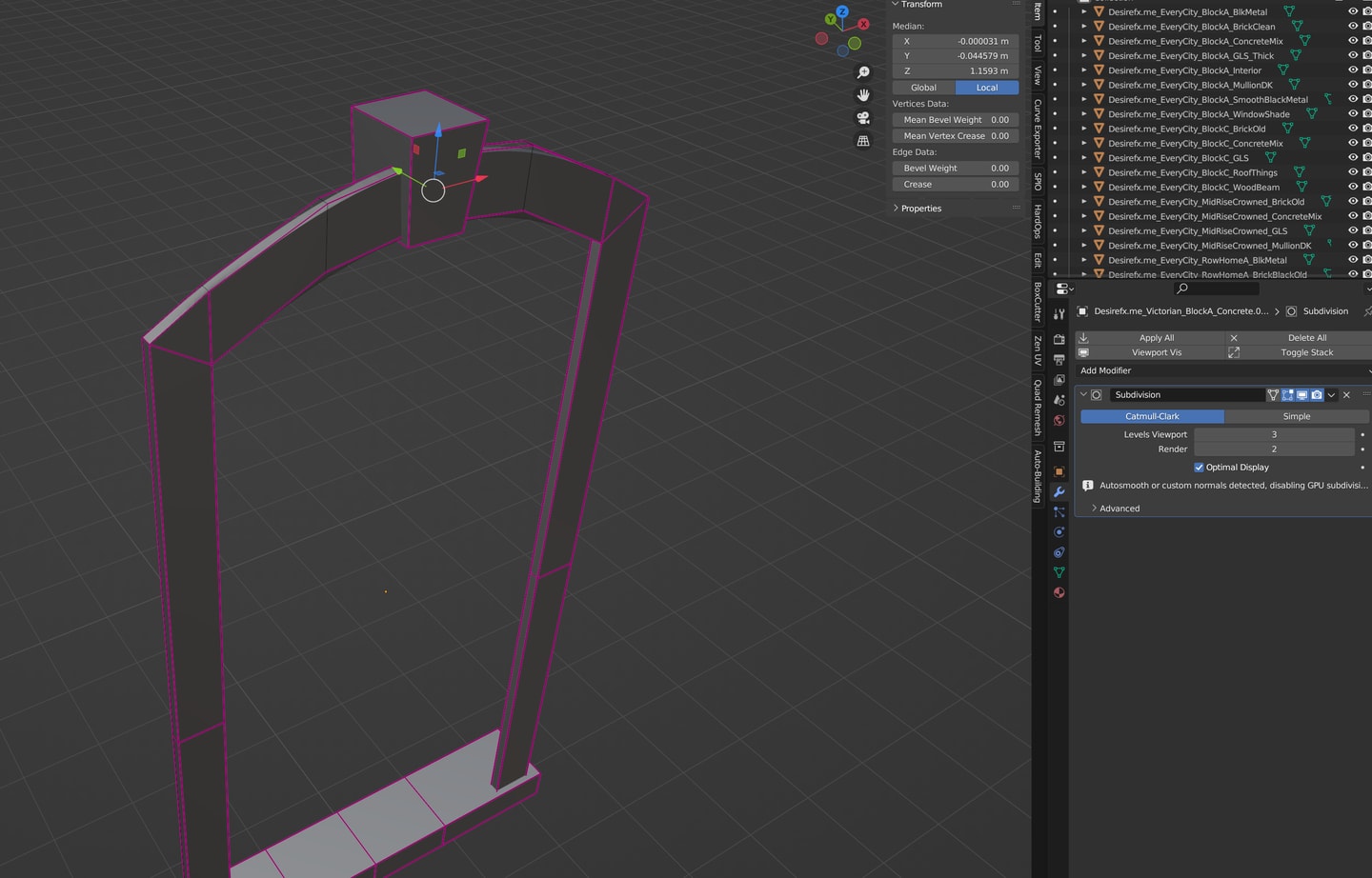
Task: Click the viewport zoom magnifier icon
Action: [x=863, y=72]
